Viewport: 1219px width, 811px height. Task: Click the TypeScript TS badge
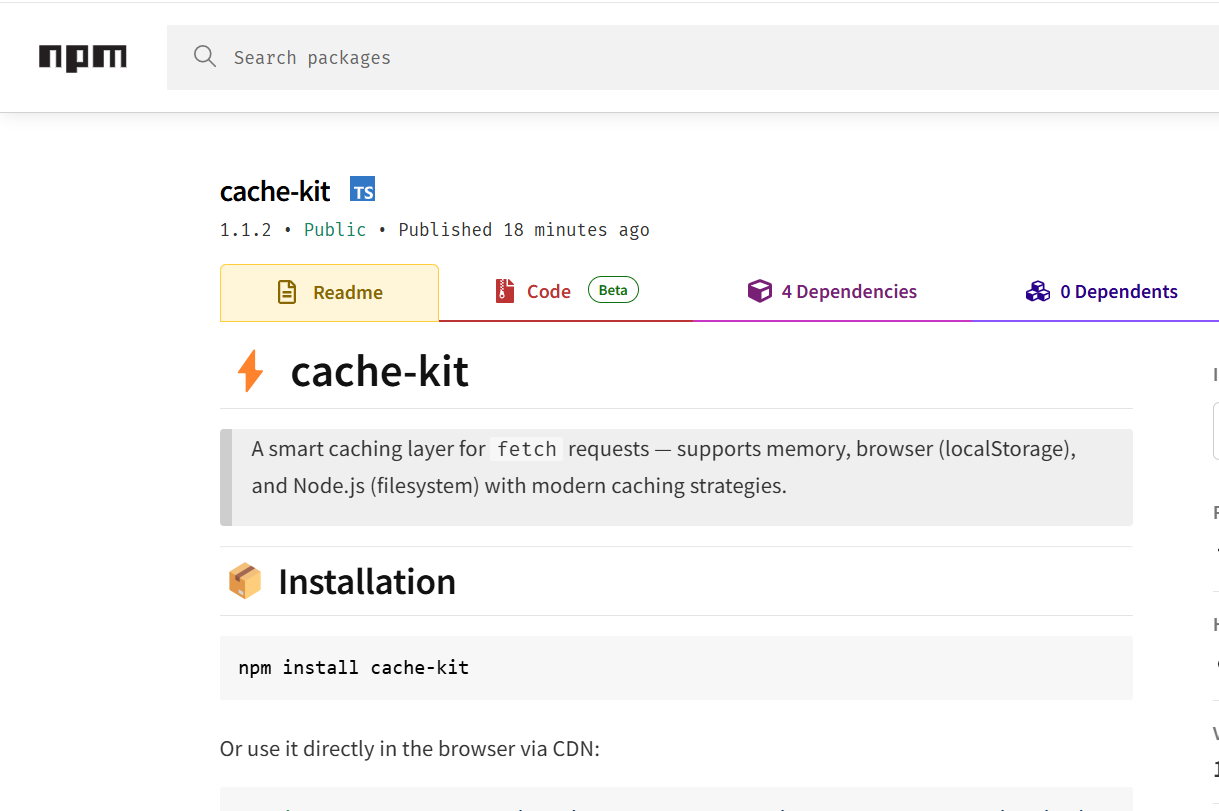[x=362, y=190]
